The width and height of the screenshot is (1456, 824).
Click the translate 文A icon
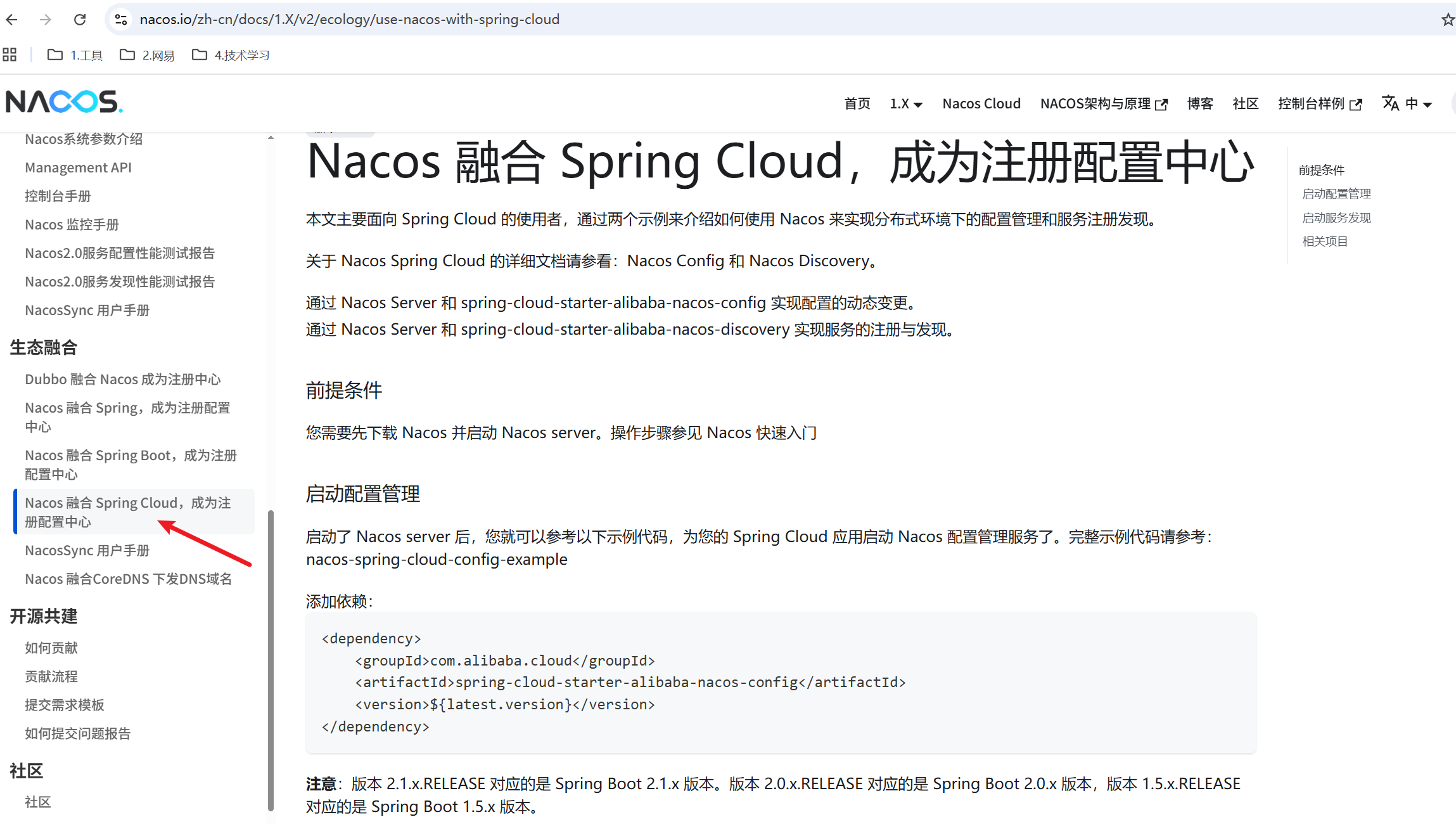(1391, 103)
